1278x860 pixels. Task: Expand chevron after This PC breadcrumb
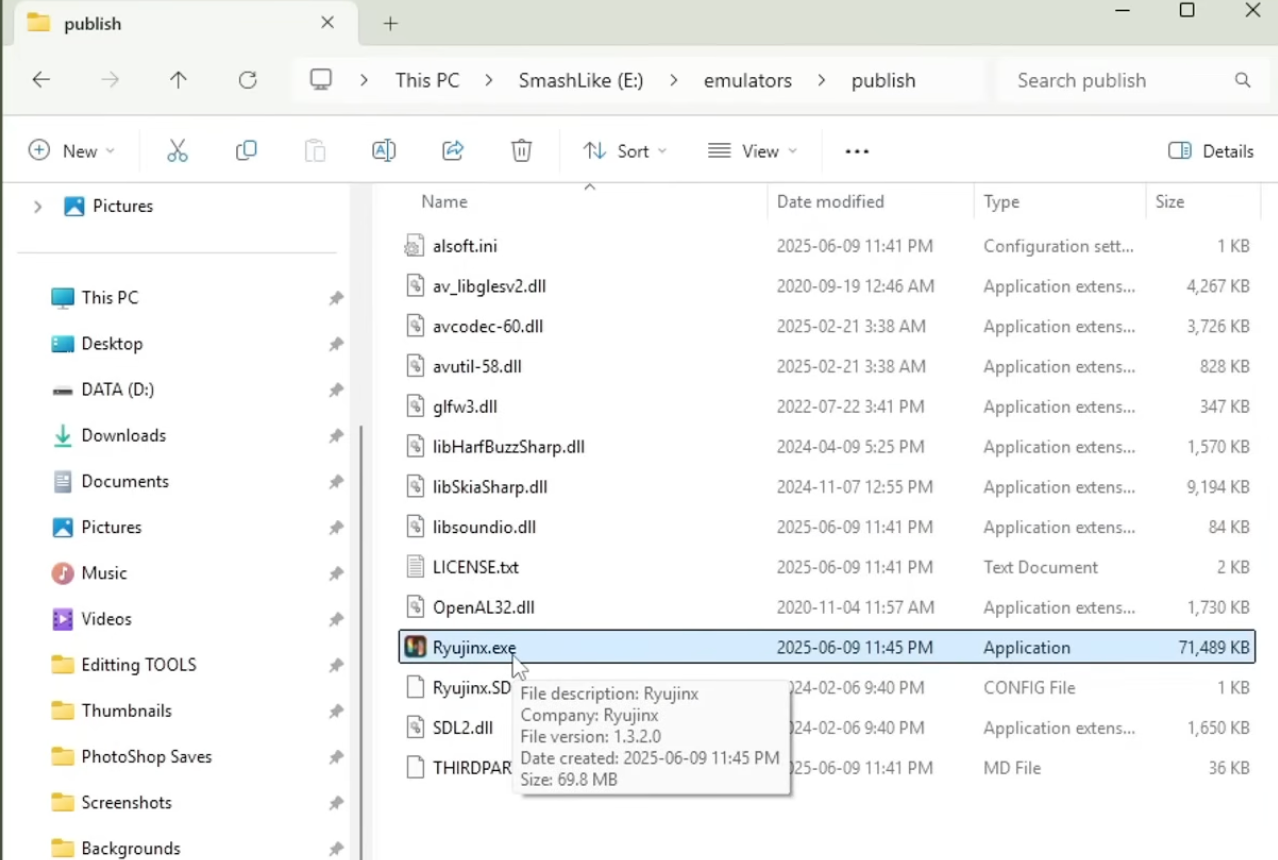pos(489,80)
